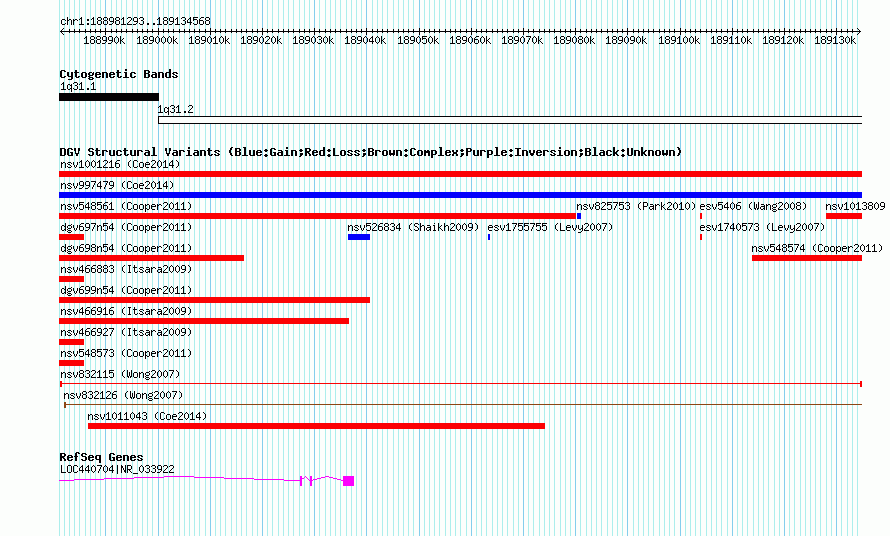This screenshot has width=890, height=536.
Task: Click the nsv997479 blue gain bar
Action: click(x=460, y=195)
